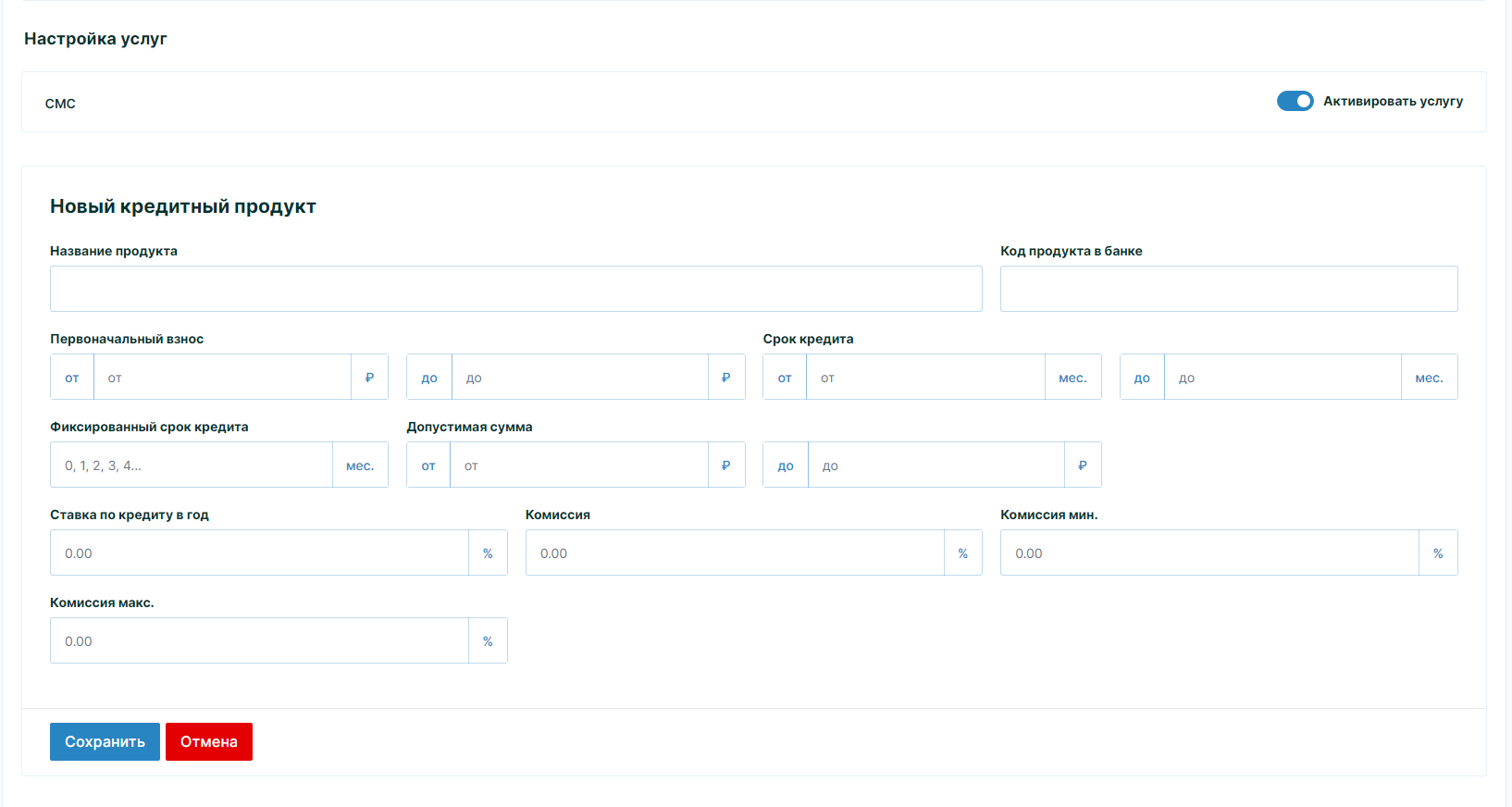The height and width of the screenshot is (807, 1512).
Task: Focus the Ставка по кредиту в год field
Action: click(259, 553)
